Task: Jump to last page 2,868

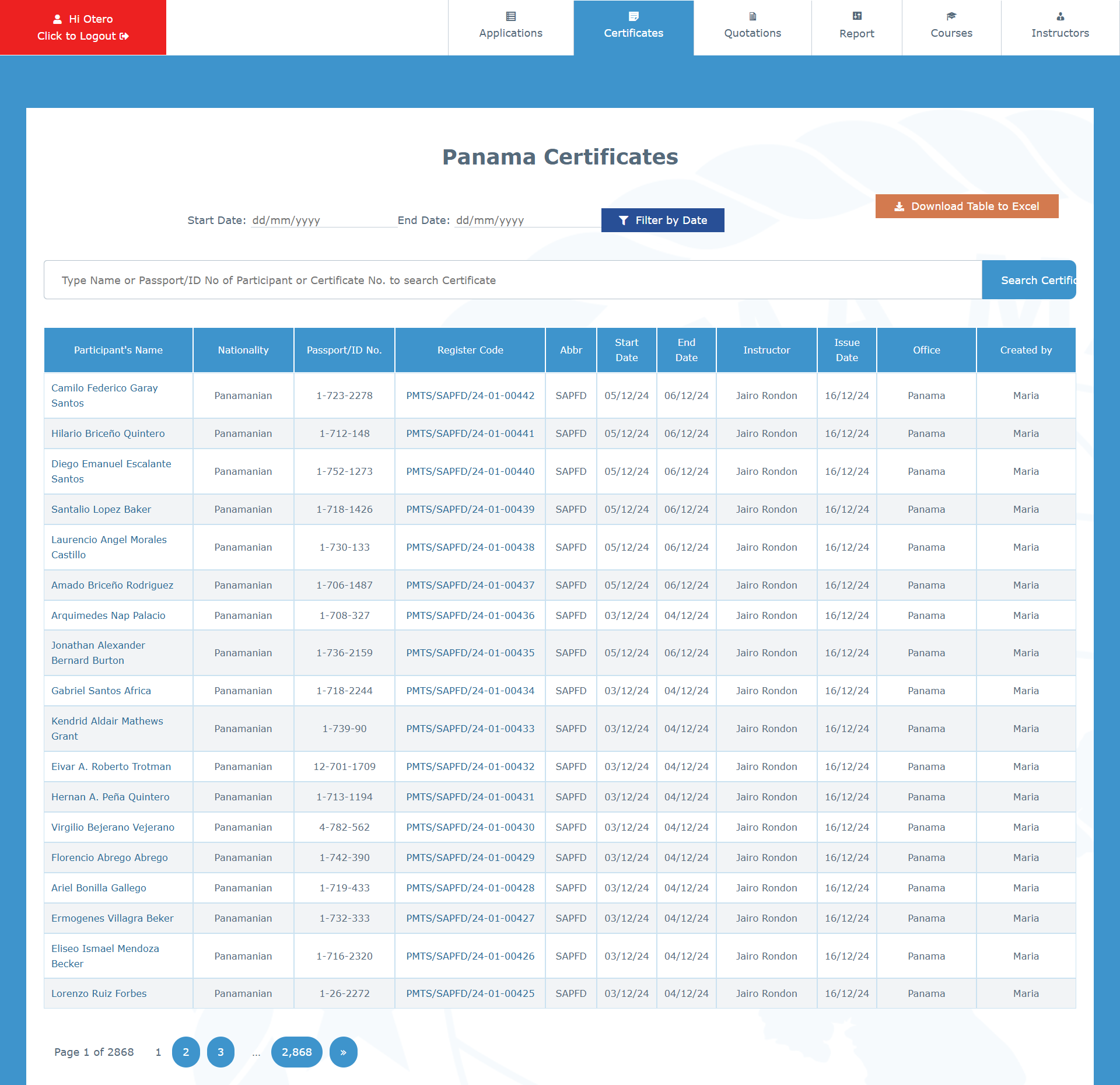Action: tap(296, 1052)
